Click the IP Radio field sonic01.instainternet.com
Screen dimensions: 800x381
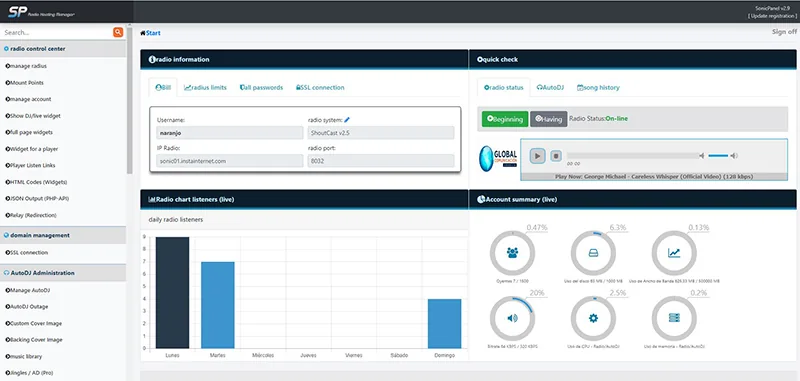click(230, 161)
